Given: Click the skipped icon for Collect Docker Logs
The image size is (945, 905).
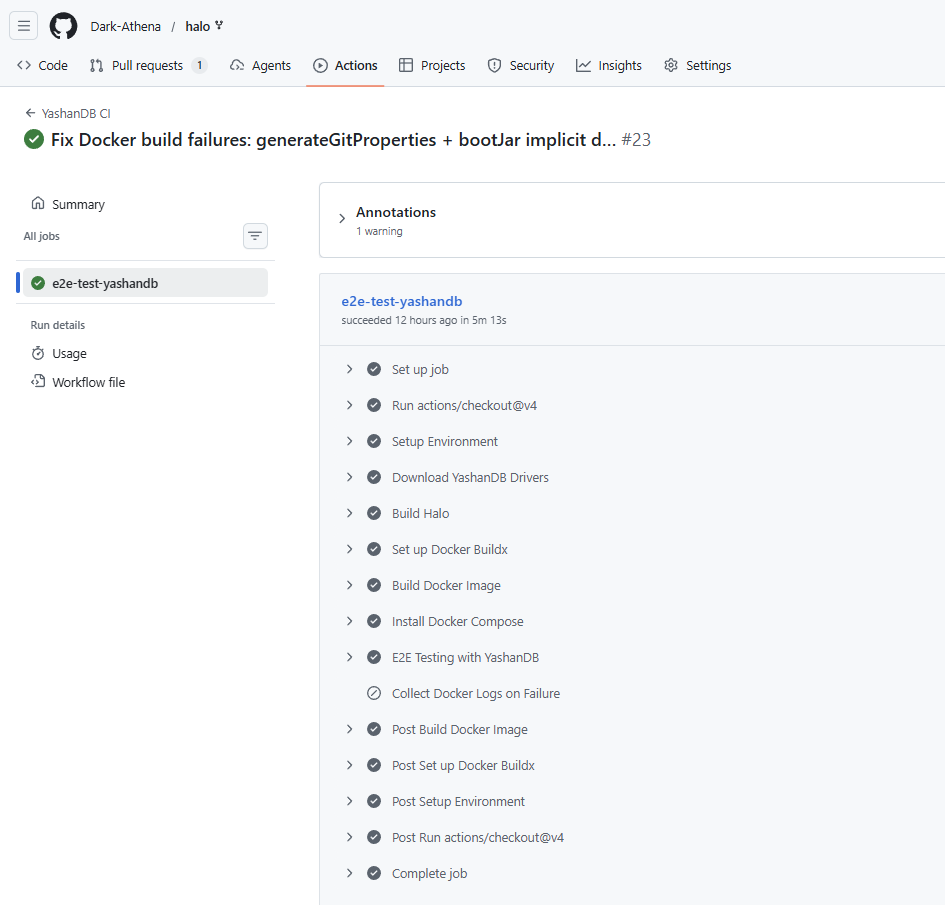Looking at the screenshot, I should [374, 694].
